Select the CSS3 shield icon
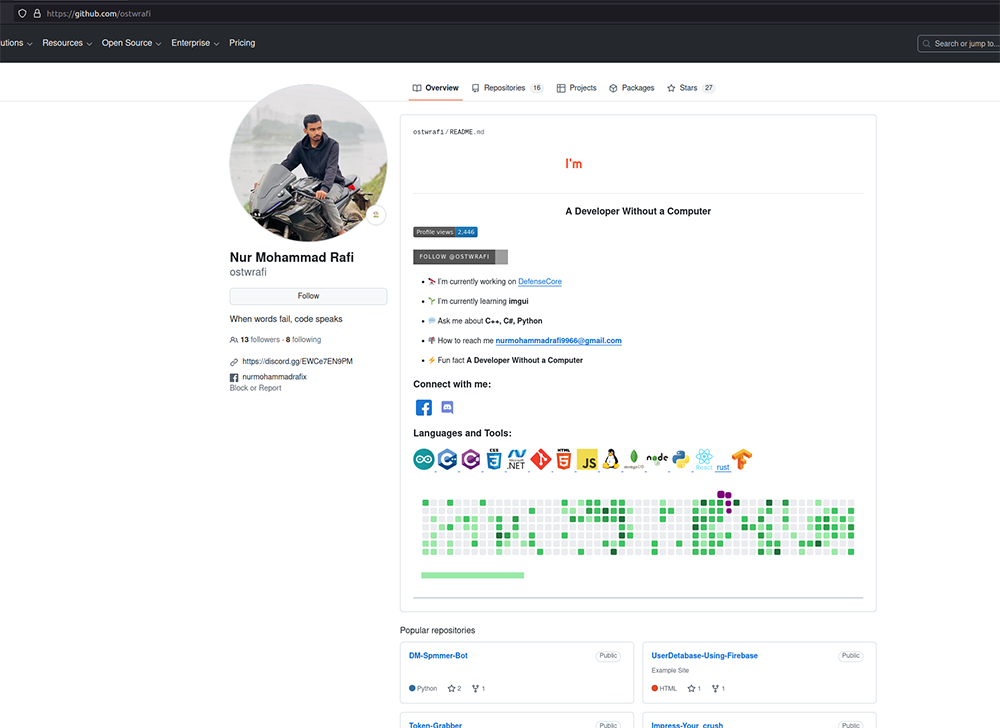 [x=493, y=460]
